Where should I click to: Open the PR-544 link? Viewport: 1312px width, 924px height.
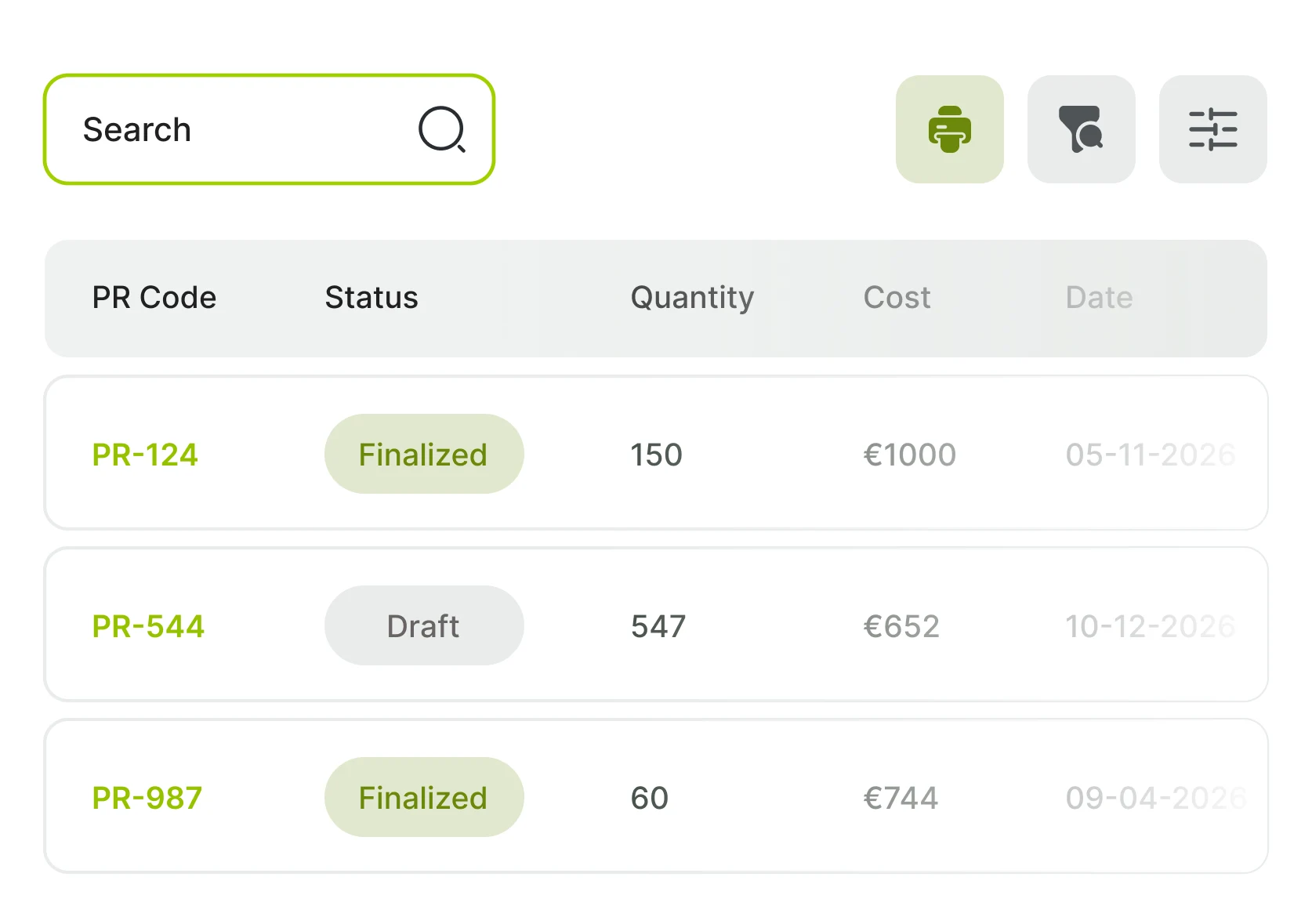pos(148,626)
